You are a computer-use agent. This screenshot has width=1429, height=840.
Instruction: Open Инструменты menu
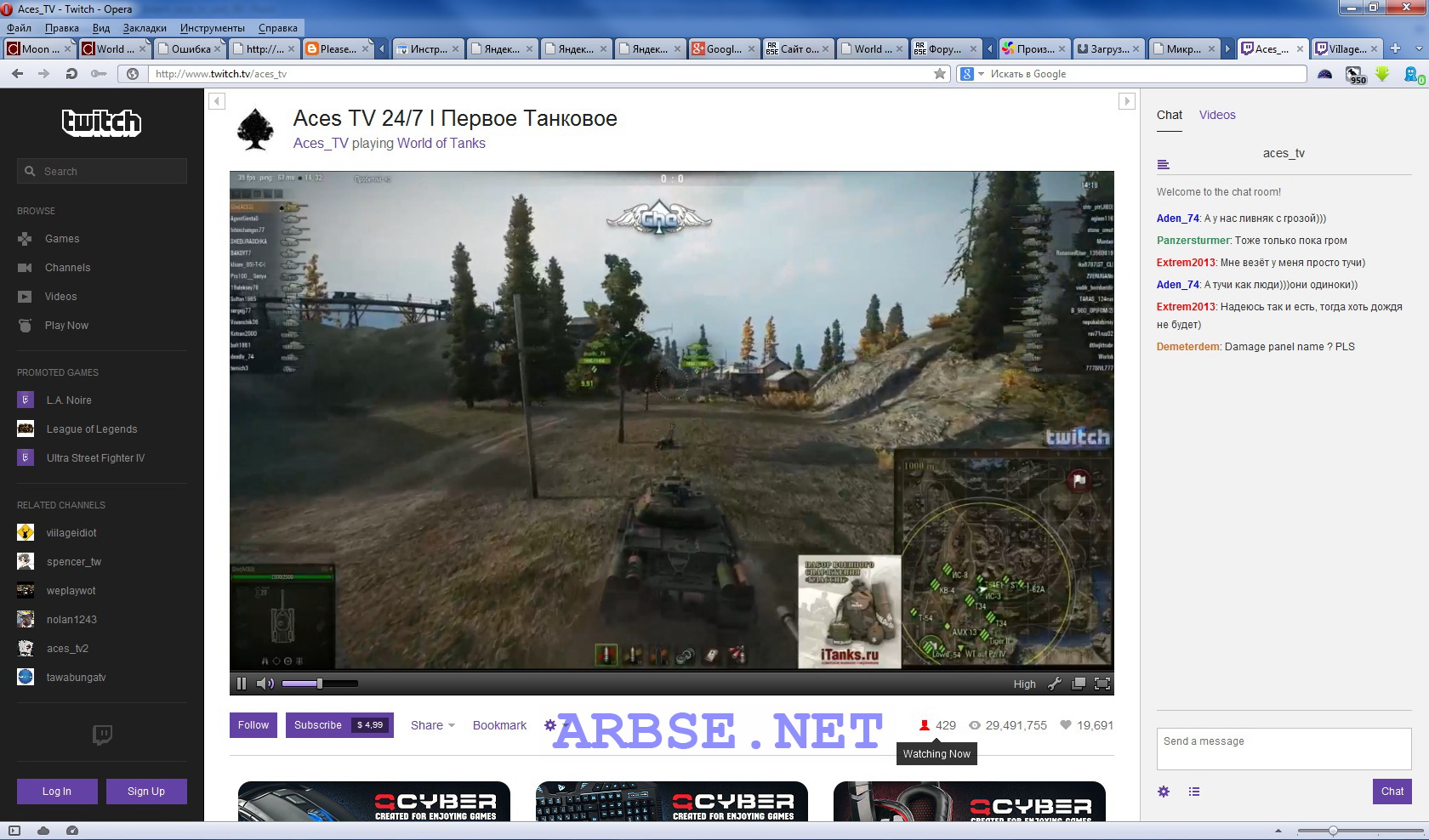212,28
